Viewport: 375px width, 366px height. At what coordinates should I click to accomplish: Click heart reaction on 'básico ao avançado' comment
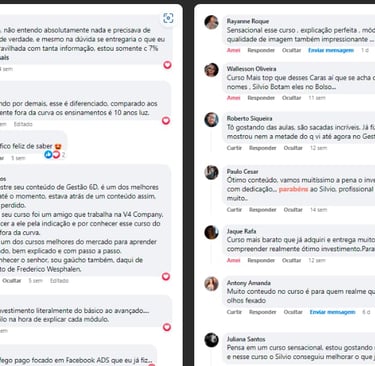pos(167,327)
